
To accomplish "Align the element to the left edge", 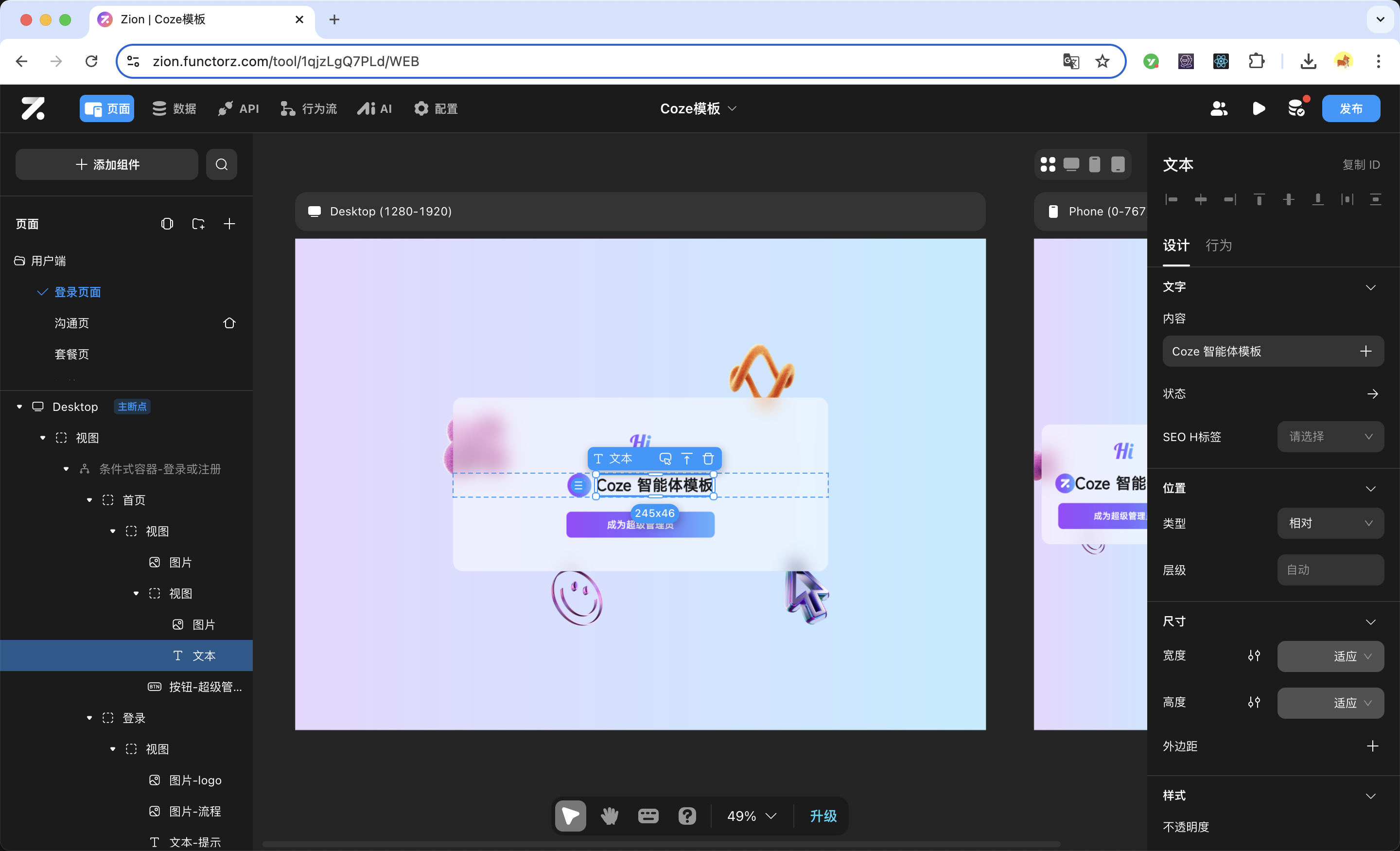I will tap(1172, 199).
